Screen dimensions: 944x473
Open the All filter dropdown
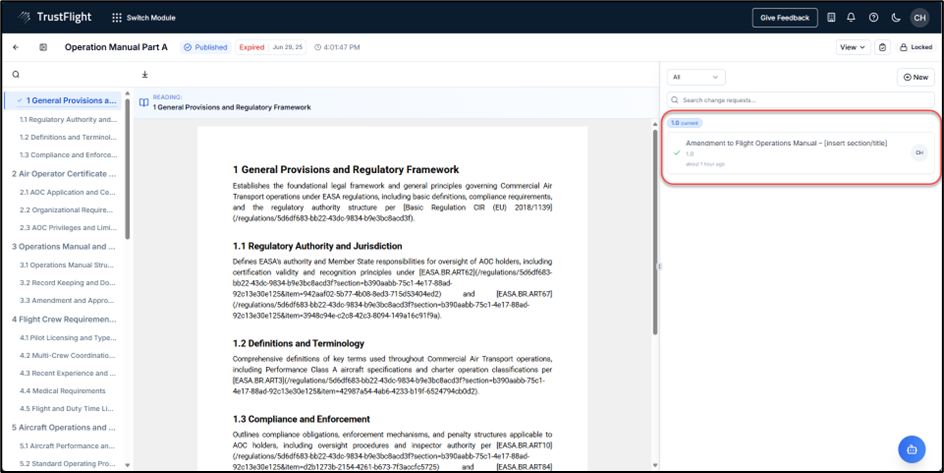[696, 77]
